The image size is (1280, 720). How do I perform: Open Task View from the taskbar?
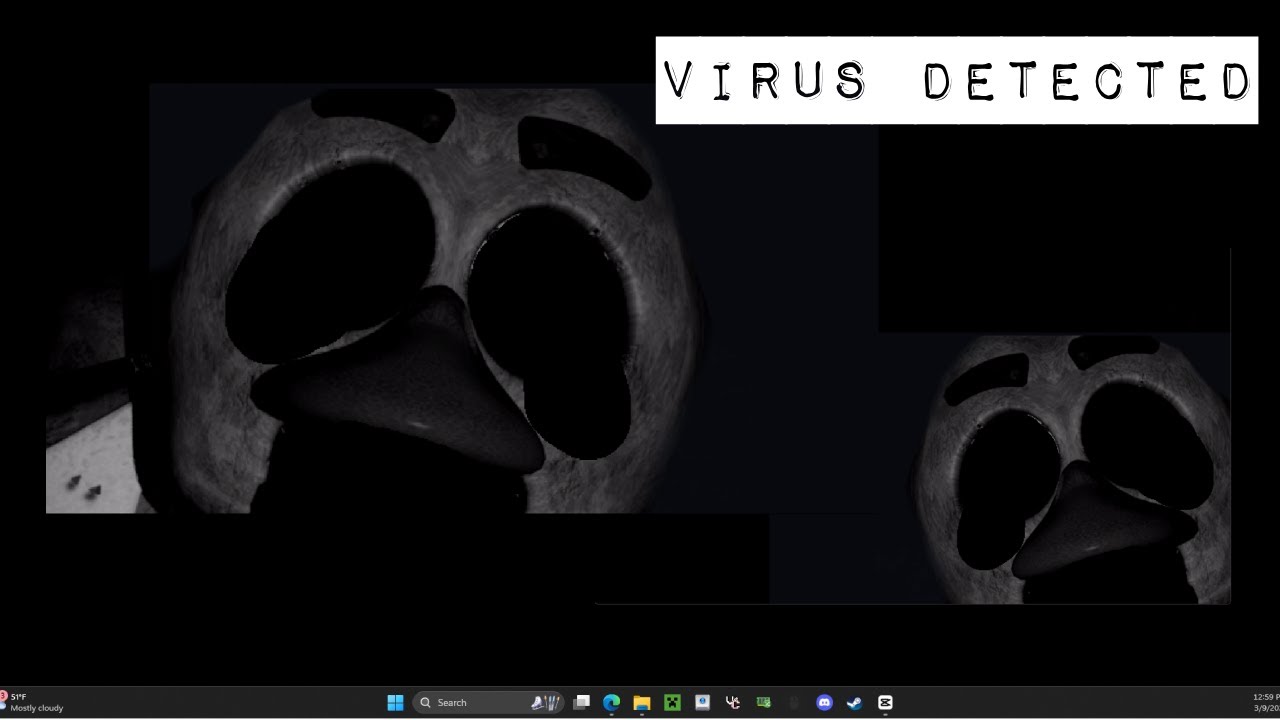[581, 702]
